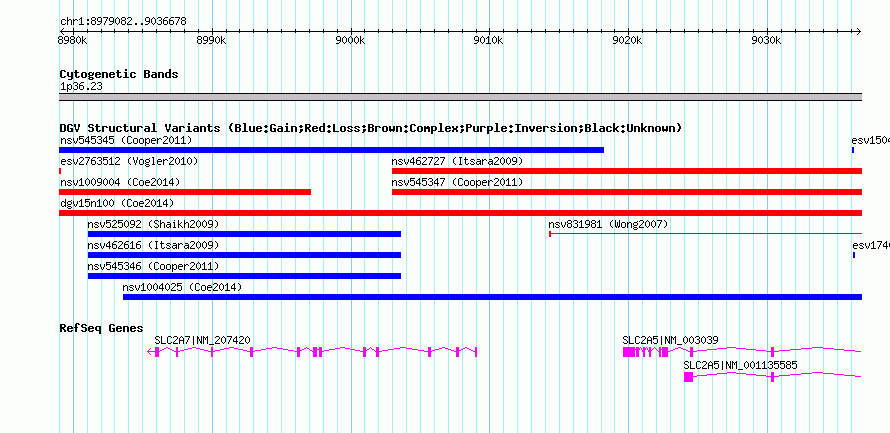Click the small red esv2763512 loss marker
Image resolution: width=890 pixels, height=433 pixels.
click(60, 171)
